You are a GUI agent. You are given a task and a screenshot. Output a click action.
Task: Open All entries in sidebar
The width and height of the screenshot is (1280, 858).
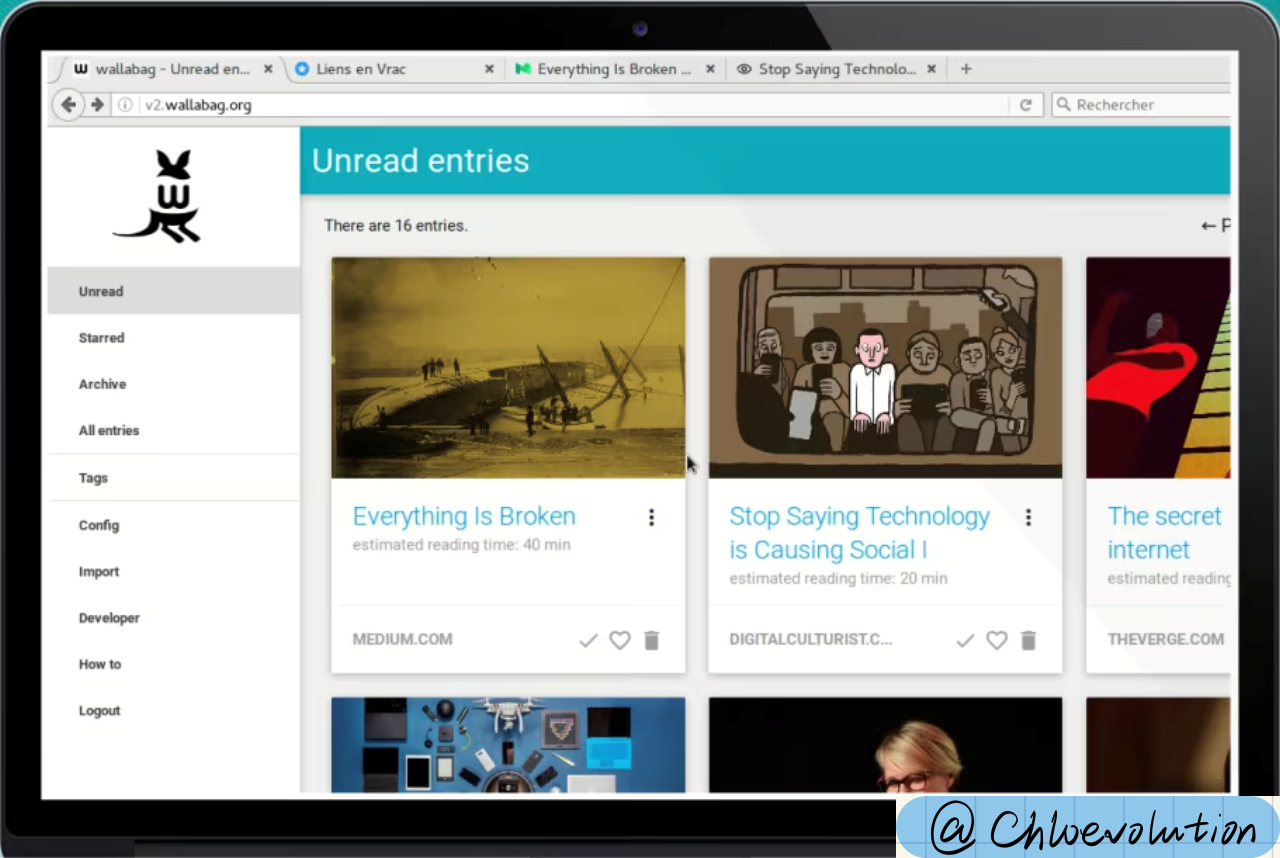173,430
